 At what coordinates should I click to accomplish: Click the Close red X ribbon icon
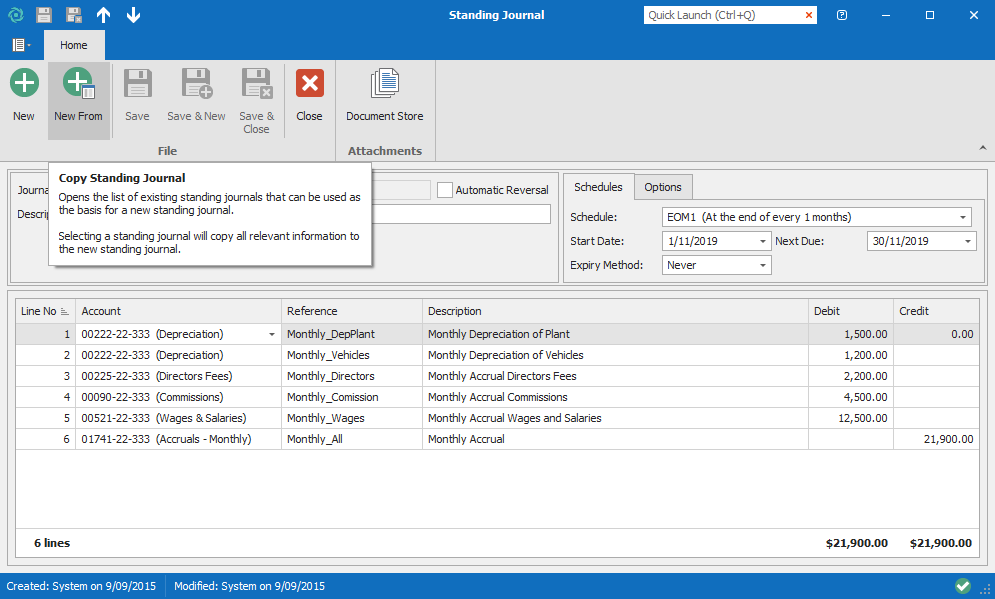[x=309, y=84]
